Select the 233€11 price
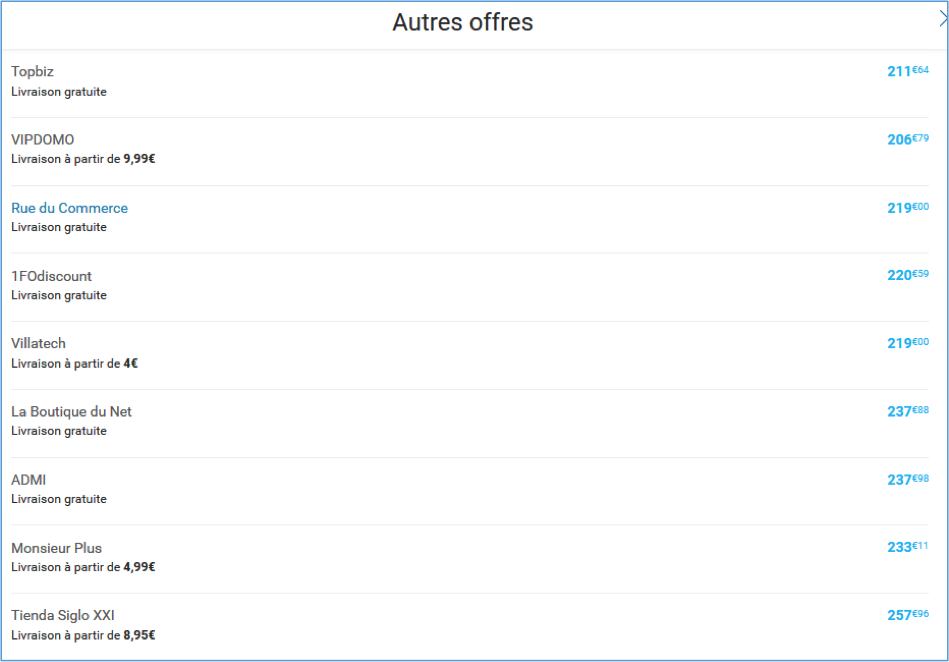 (908, 546)
